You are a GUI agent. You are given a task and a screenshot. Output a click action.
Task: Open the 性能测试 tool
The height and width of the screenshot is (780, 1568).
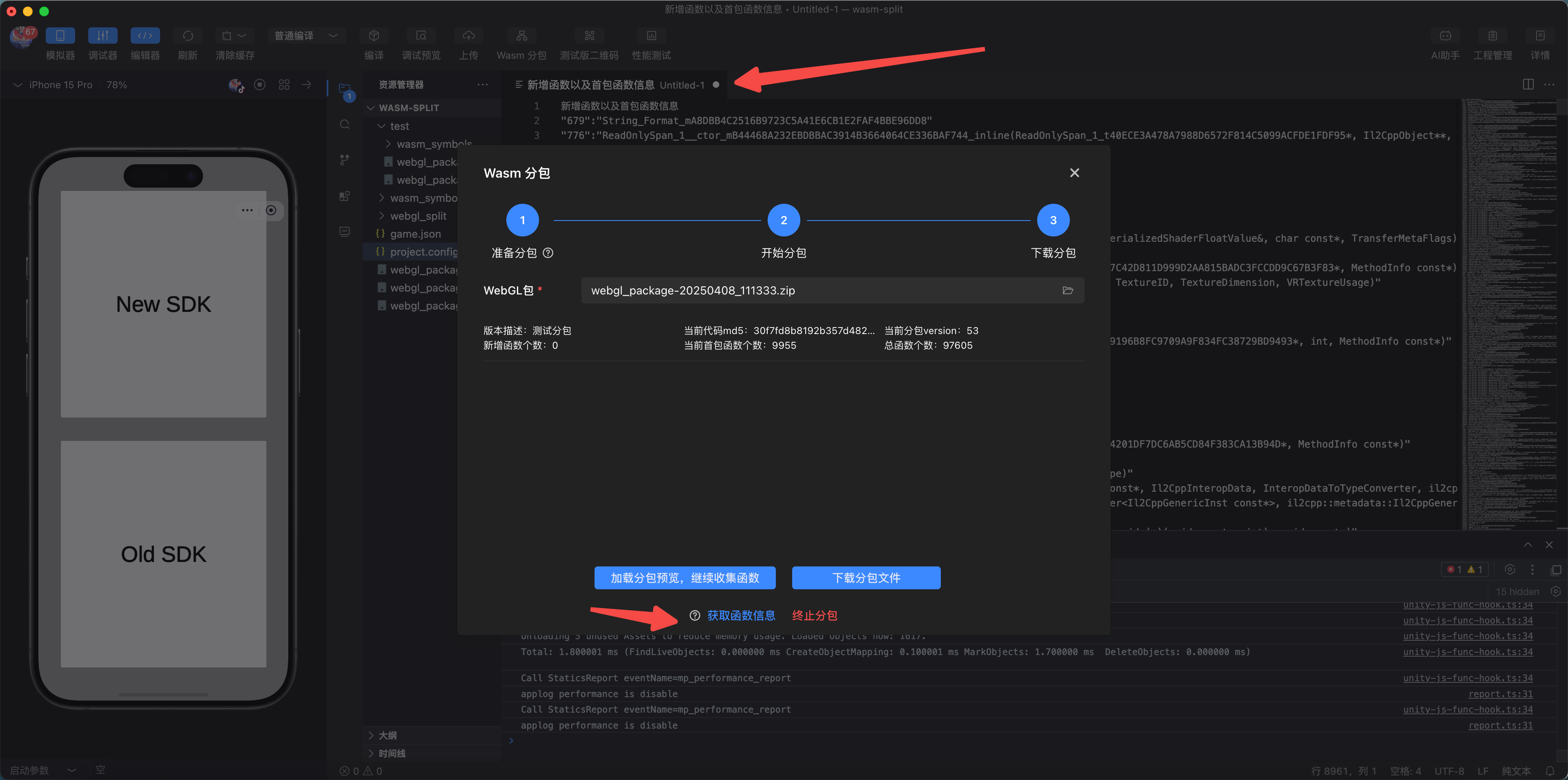pos(651,36)
